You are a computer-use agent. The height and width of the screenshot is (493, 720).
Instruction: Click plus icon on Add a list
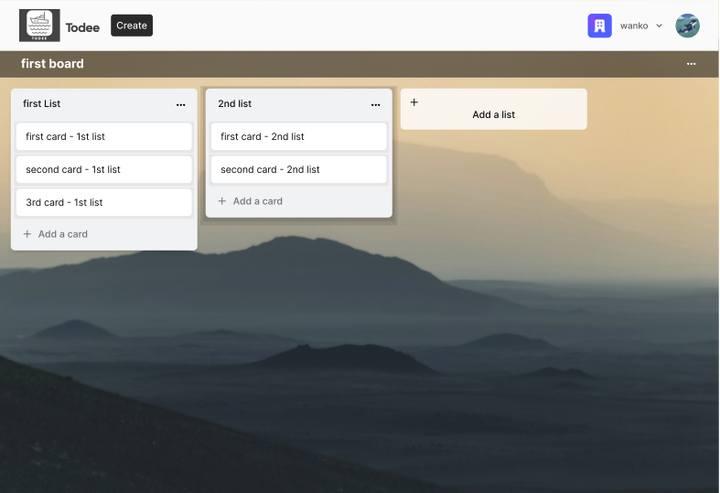coord(414,102)
